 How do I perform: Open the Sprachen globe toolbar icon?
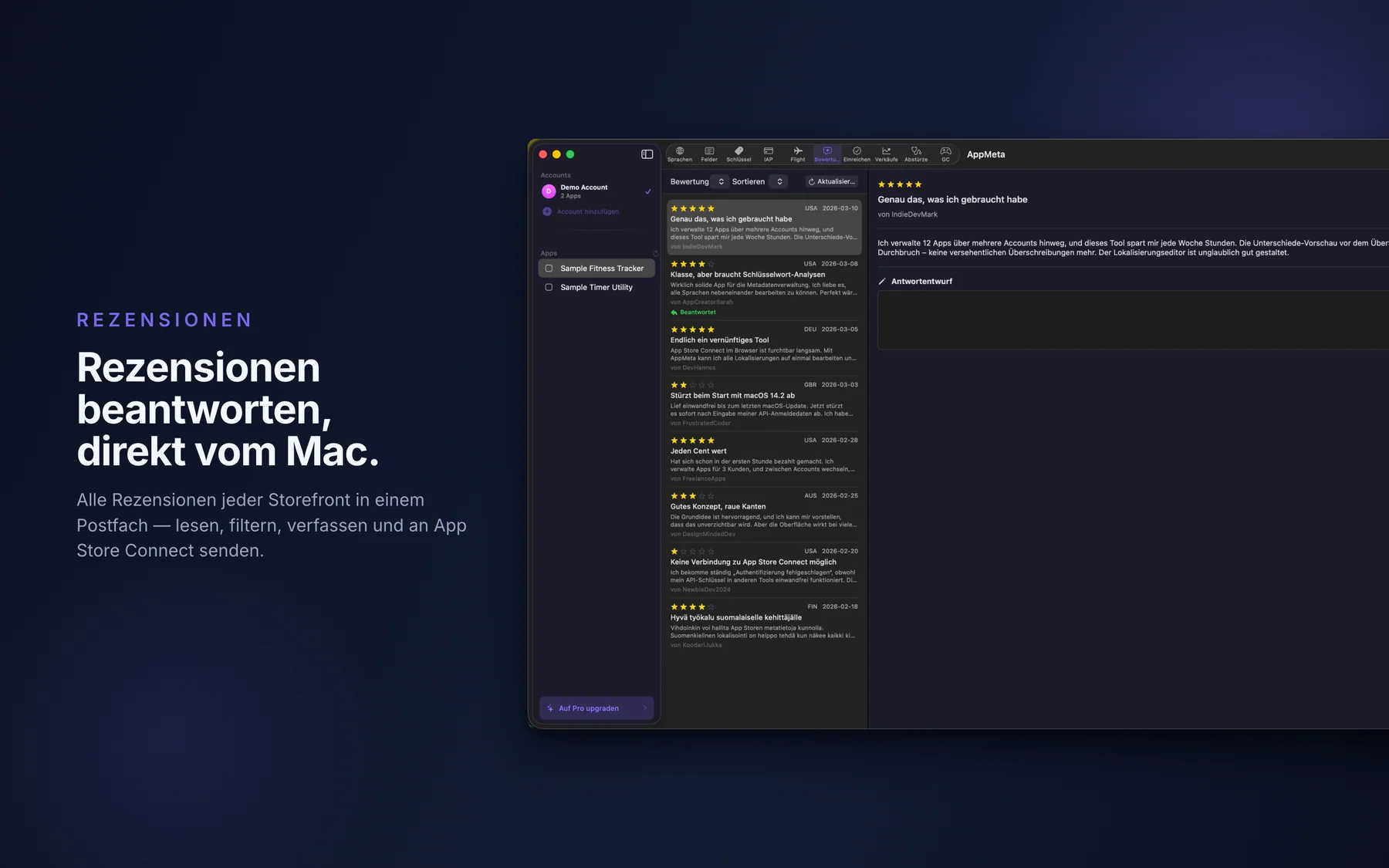coord(679,154)
